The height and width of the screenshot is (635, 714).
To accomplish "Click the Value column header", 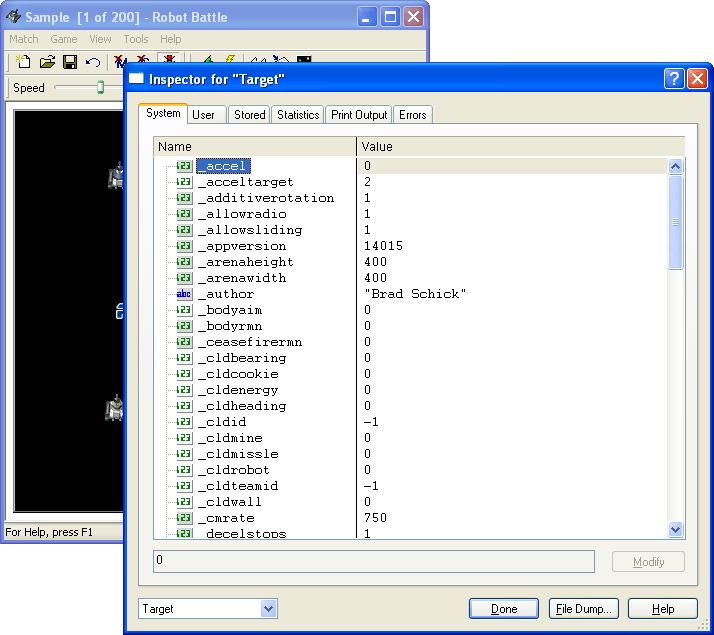I will coord(520,147).
